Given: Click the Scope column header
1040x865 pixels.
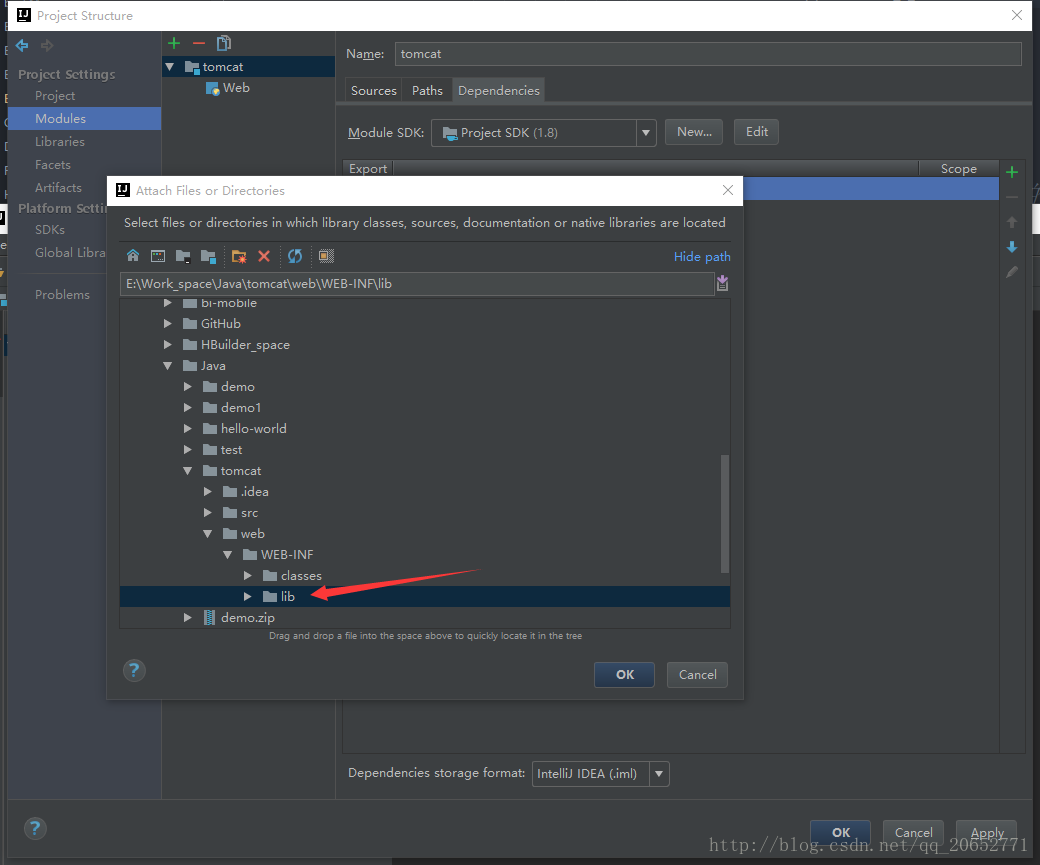Looking at the screenshot, I should pos(958,168).
